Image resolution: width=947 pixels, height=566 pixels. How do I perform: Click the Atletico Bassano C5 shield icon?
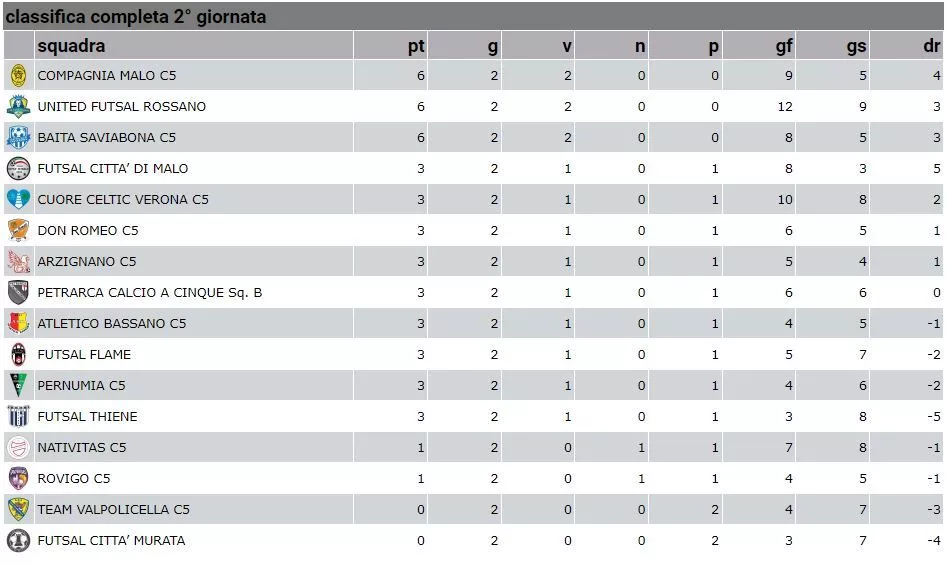19,323
